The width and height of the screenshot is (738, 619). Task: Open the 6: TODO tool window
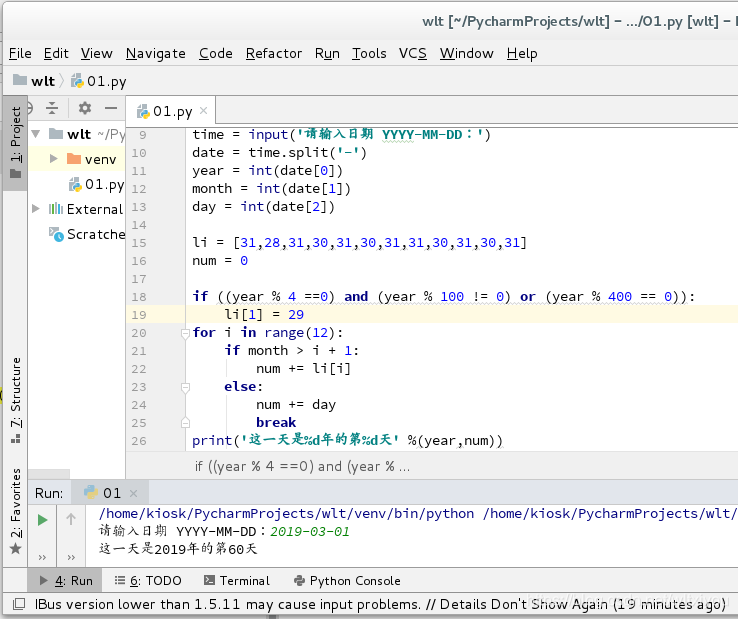pos(148,580)
